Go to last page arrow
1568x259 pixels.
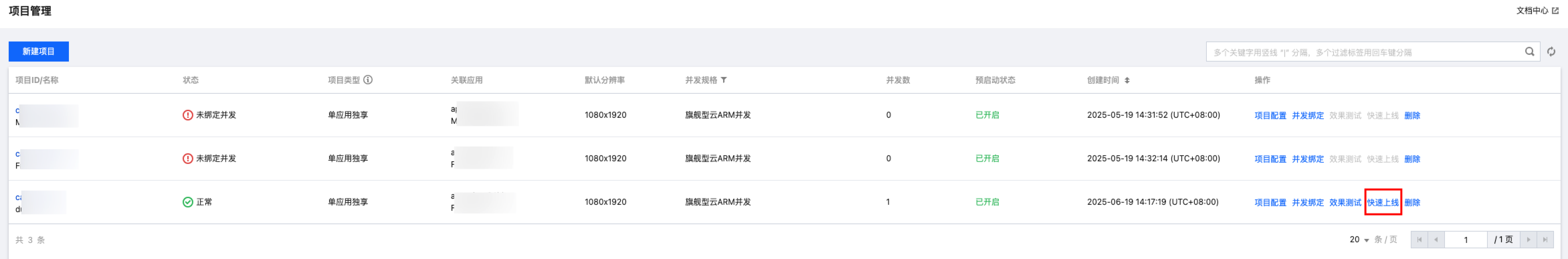tap(1545, 240)
